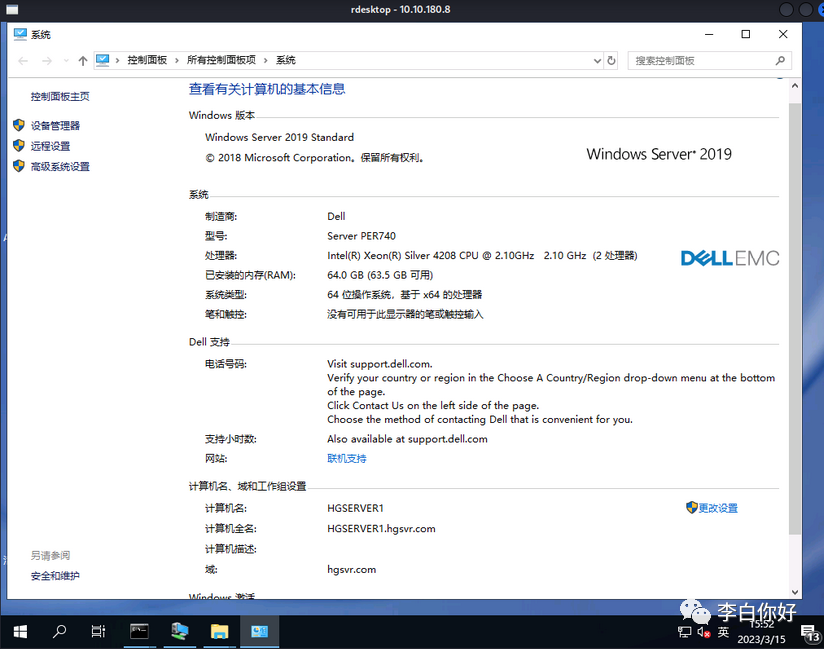The image size is (824, 649).
Task: Open 远程设置 remote settings link
Action: click(50, 146)
